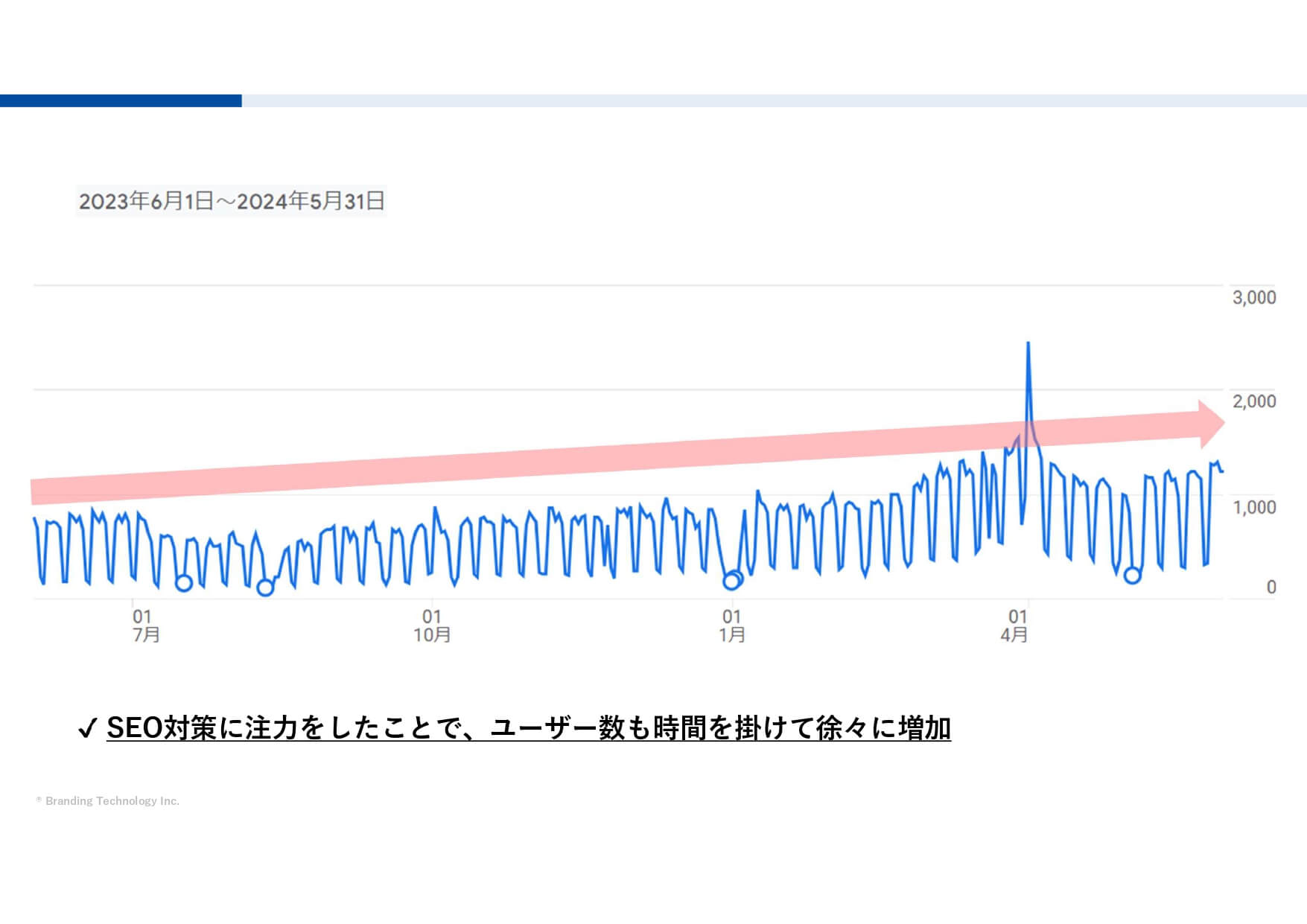
Task: Click the date range 2023年6月1日～2024年5月31日
Action: 232,201
